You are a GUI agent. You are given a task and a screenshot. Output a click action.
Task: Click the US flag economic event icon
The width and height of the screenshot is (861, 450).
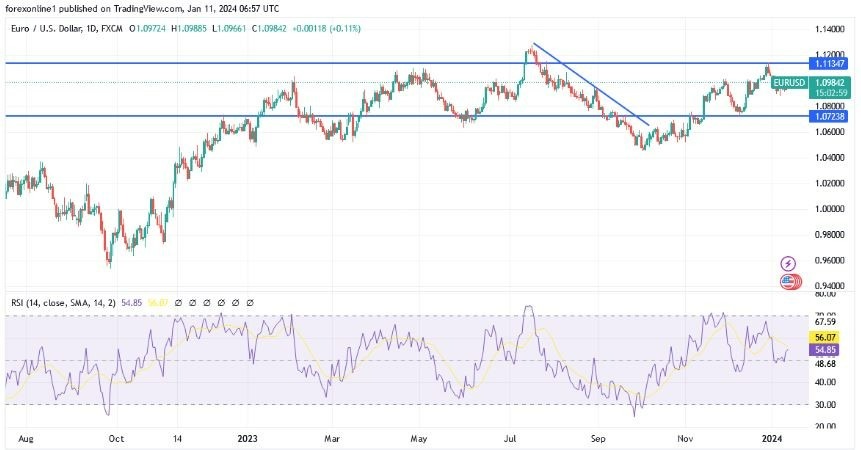(x=789, y=282)
